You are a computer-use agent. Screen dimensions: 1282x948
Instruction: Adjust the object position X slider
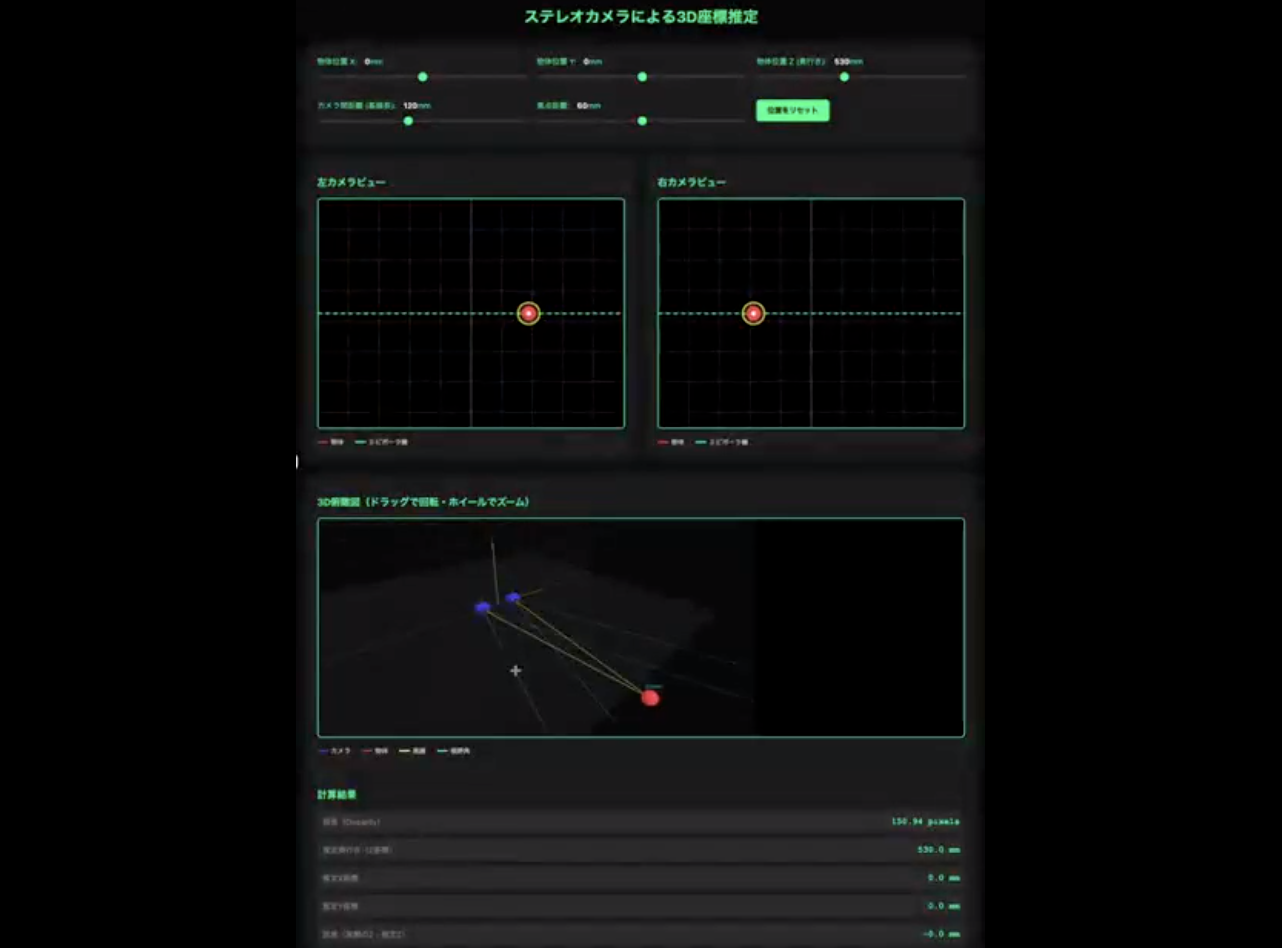pyautogui.click(x=422, y=77)
